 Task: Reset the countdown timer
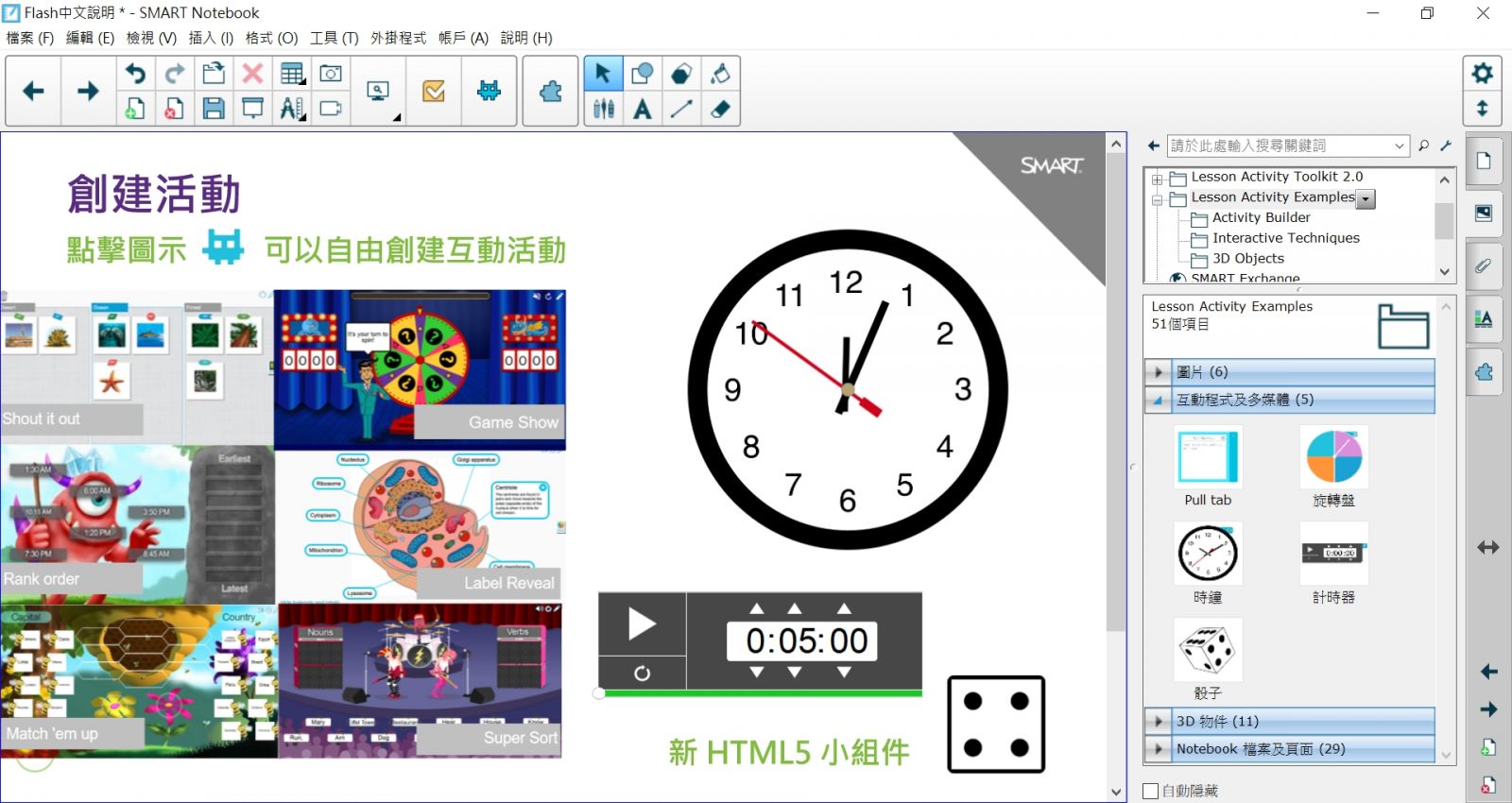(642, 674)
